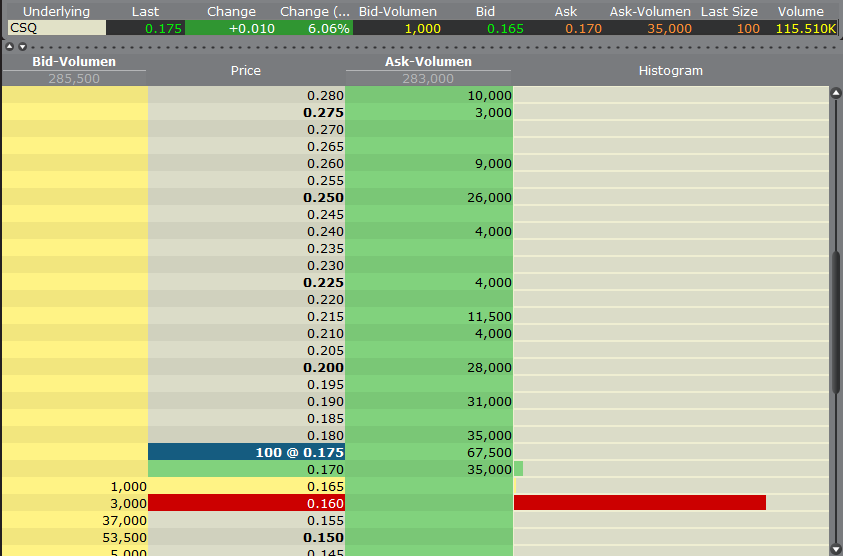843x556 pixels.
Task: Click the expand down-arrow above Bid-Volumen
Action: point(23,47)
